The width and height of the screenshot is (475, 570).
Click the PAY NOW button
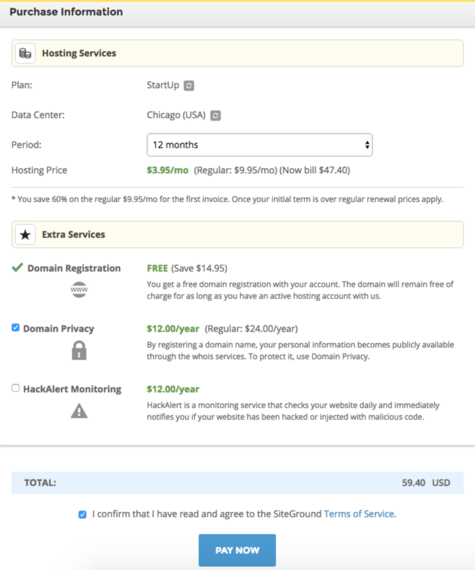(x=237, y=550)
